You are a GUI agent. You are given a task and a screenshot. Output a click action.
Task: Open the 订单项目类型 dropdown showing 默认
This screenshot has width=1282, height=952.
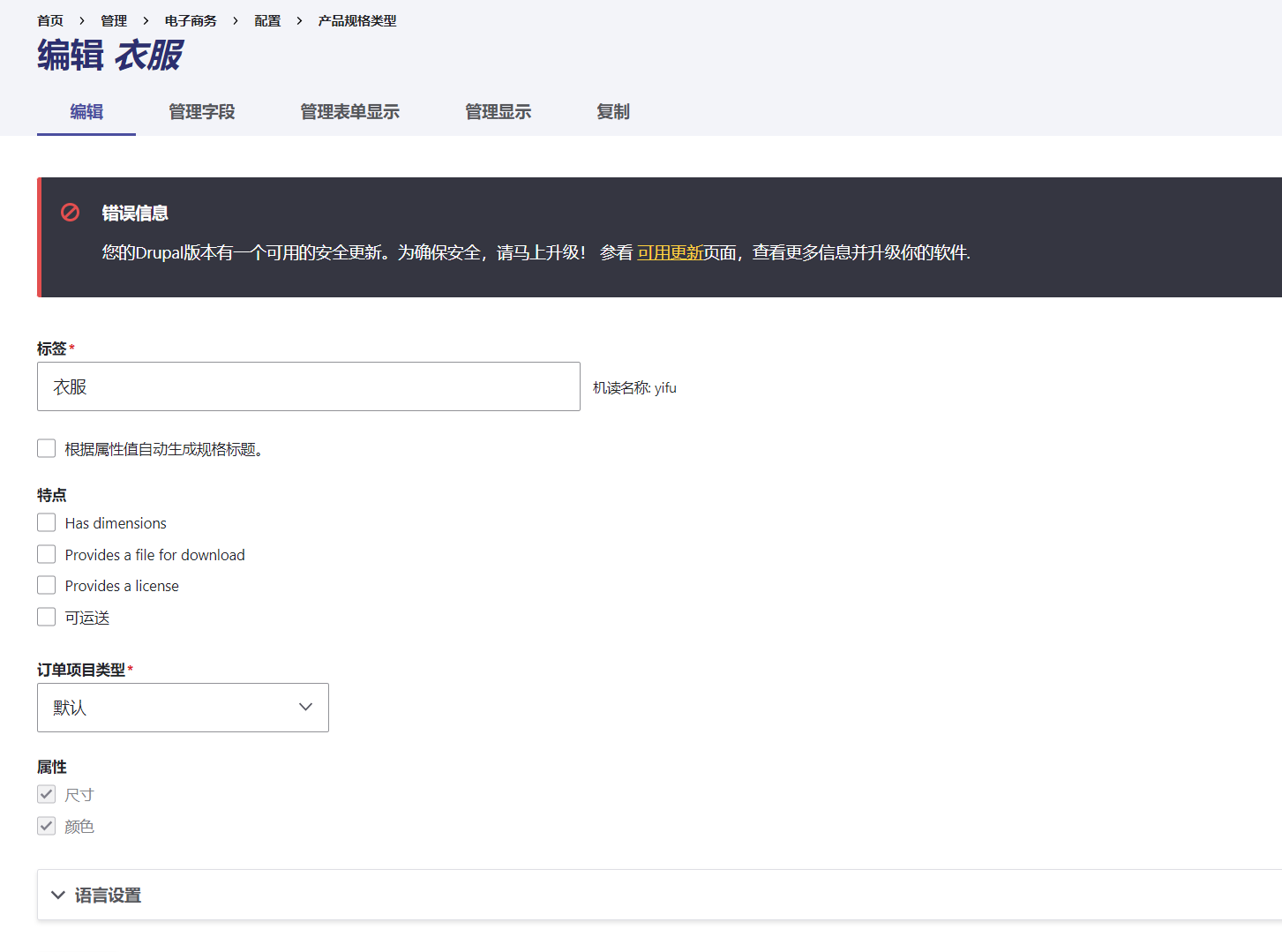[183, 708]
